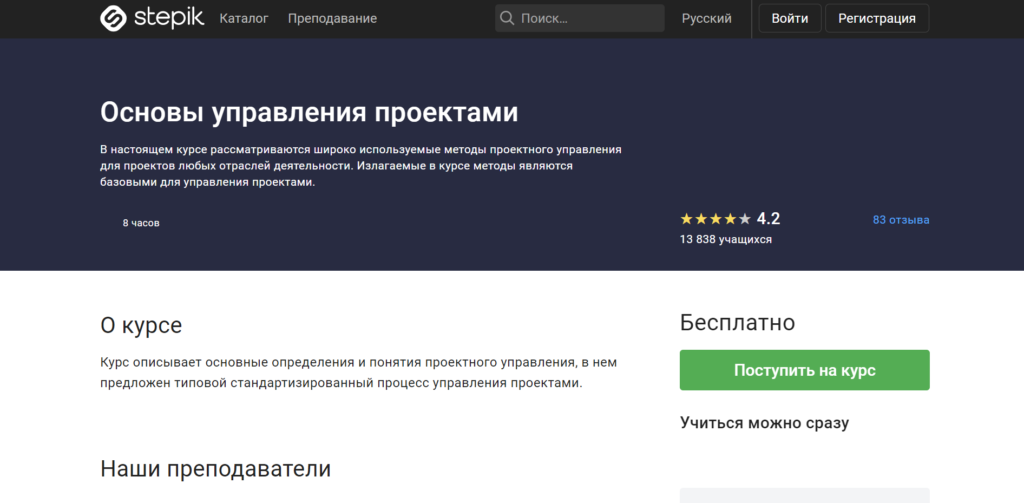Go to the Преподавание section
The height and width of the screenshot is (503, 1024).
pos(332,18)
